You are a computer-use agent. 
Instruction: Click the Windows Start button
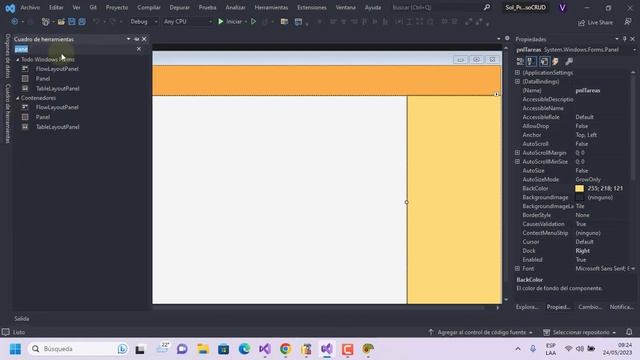[x=16, y=349]
